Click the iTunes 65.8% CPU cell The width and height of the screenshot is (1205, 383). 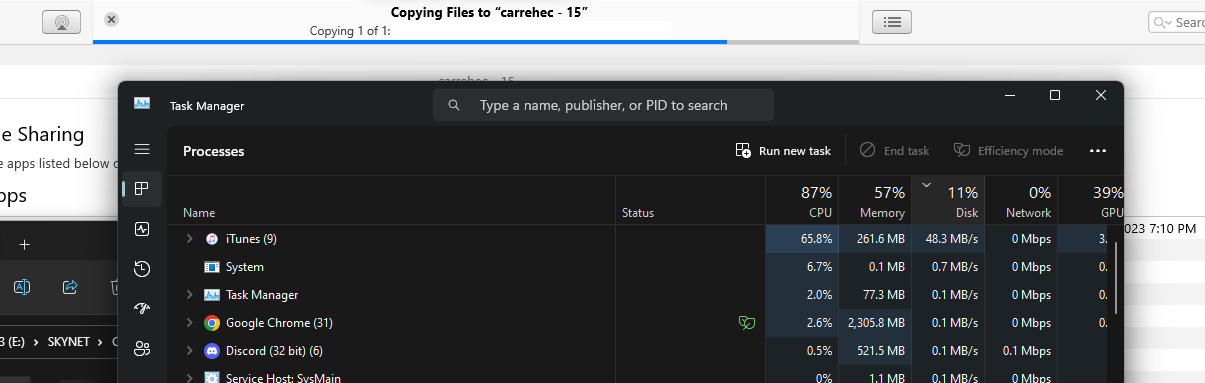click(802, 239)
